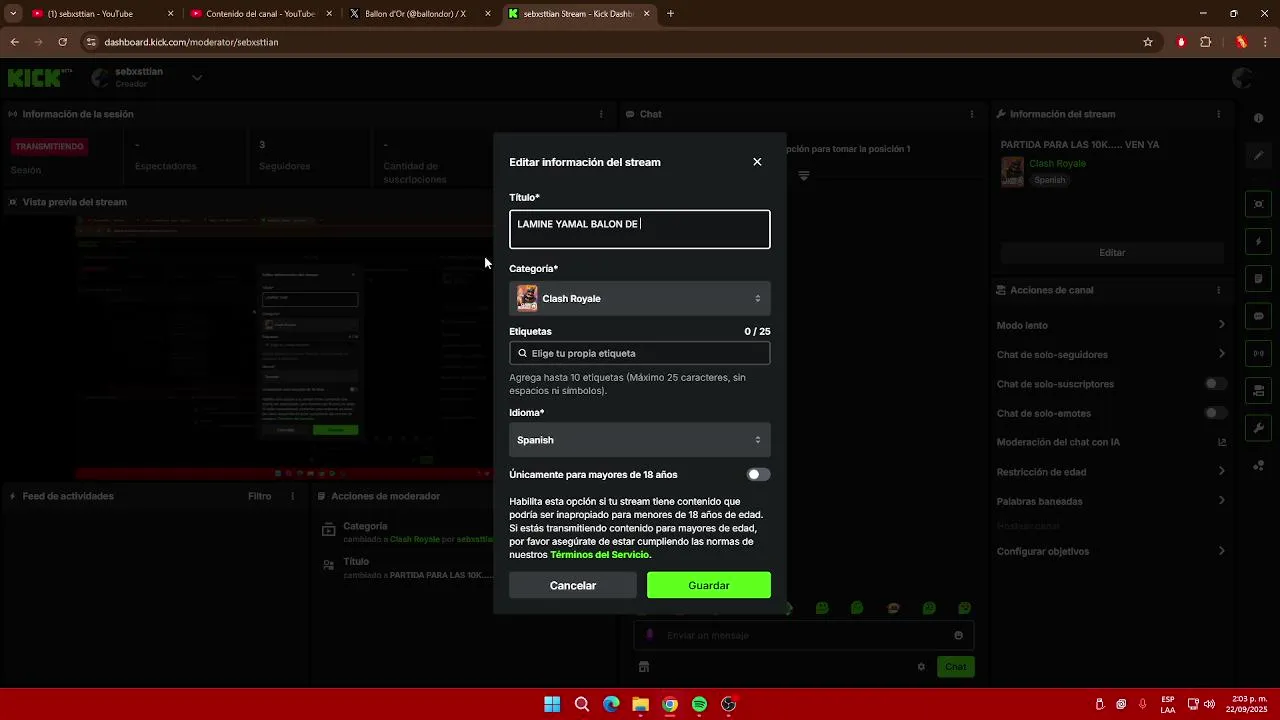Viewport: 1280px width, 720px height.
Task: Click the Editar button in stream info panel
Action: coord(1112,253)
